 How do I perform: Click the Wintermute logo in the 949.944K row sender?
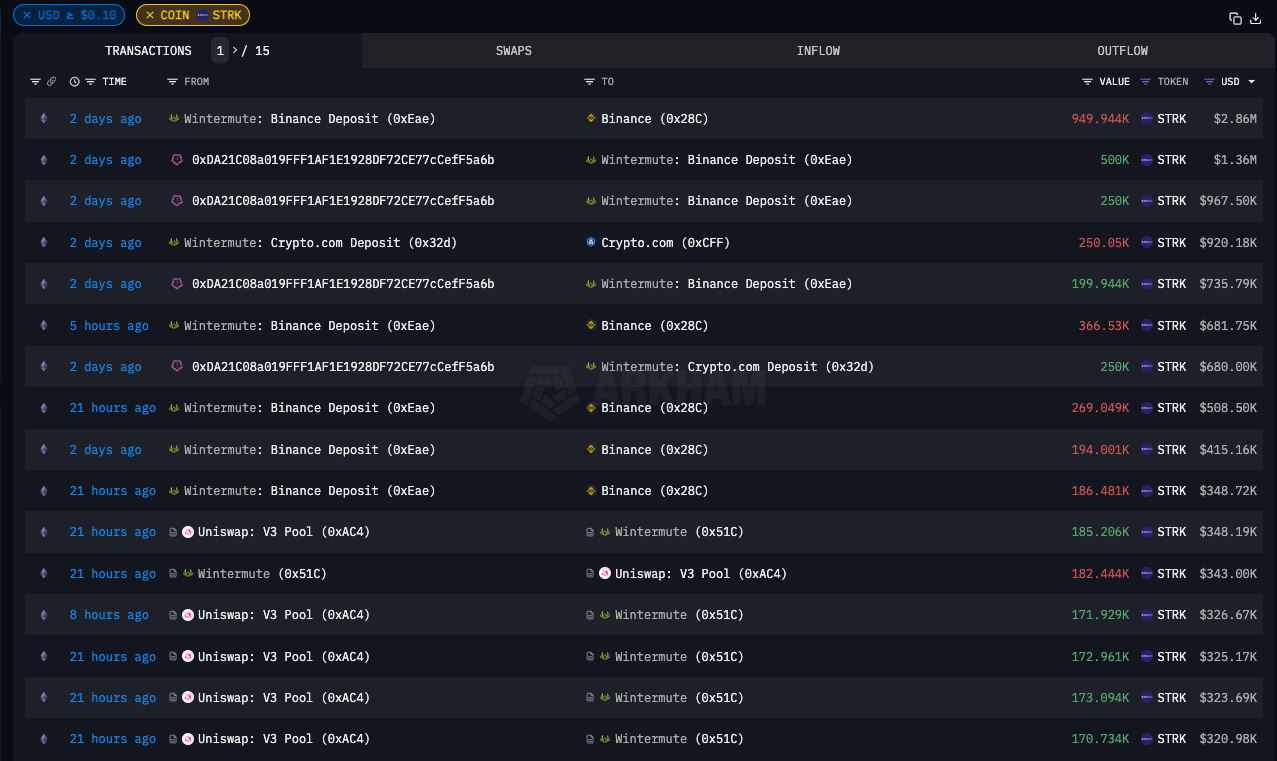coord(174,119)
